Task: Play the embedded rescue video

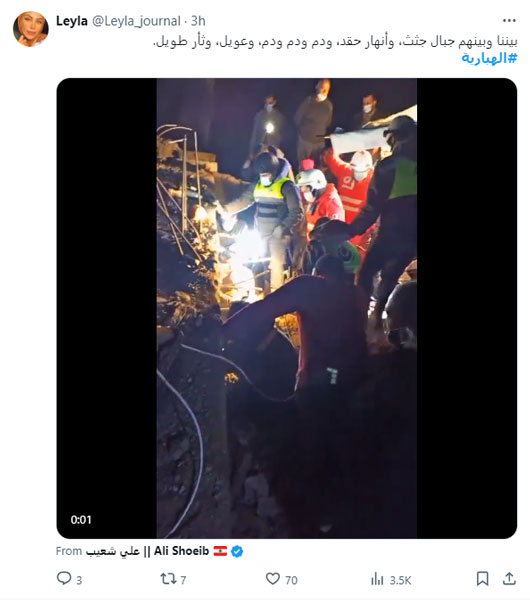Action: point(287,308)
